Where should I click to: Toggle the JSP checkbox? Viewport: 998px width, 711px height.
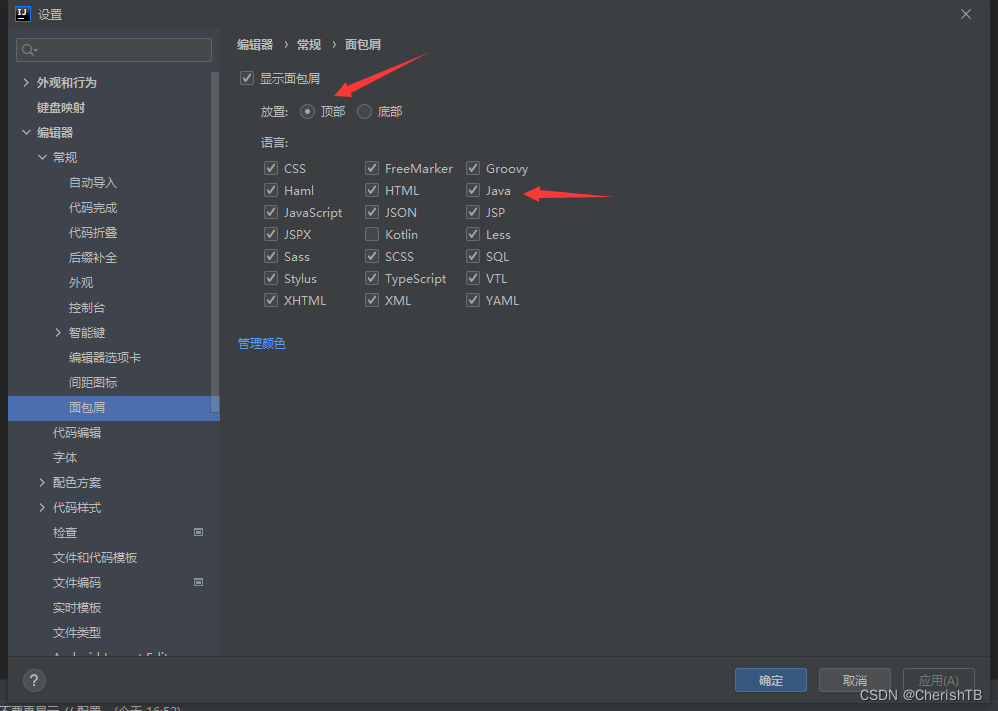tap(473, 212)
